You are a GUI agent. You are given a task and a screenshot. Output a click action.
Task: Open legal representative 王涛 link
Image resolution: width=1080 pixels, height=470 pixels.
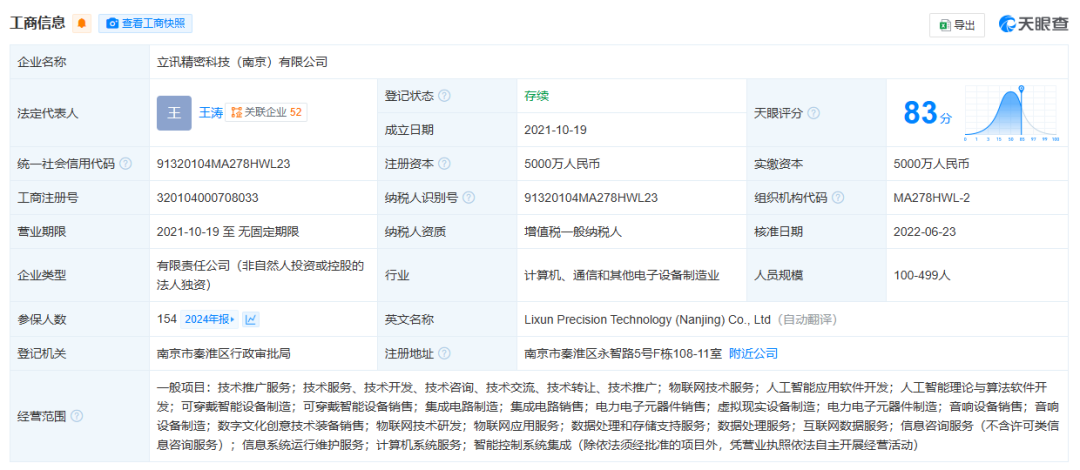(211, 113)
